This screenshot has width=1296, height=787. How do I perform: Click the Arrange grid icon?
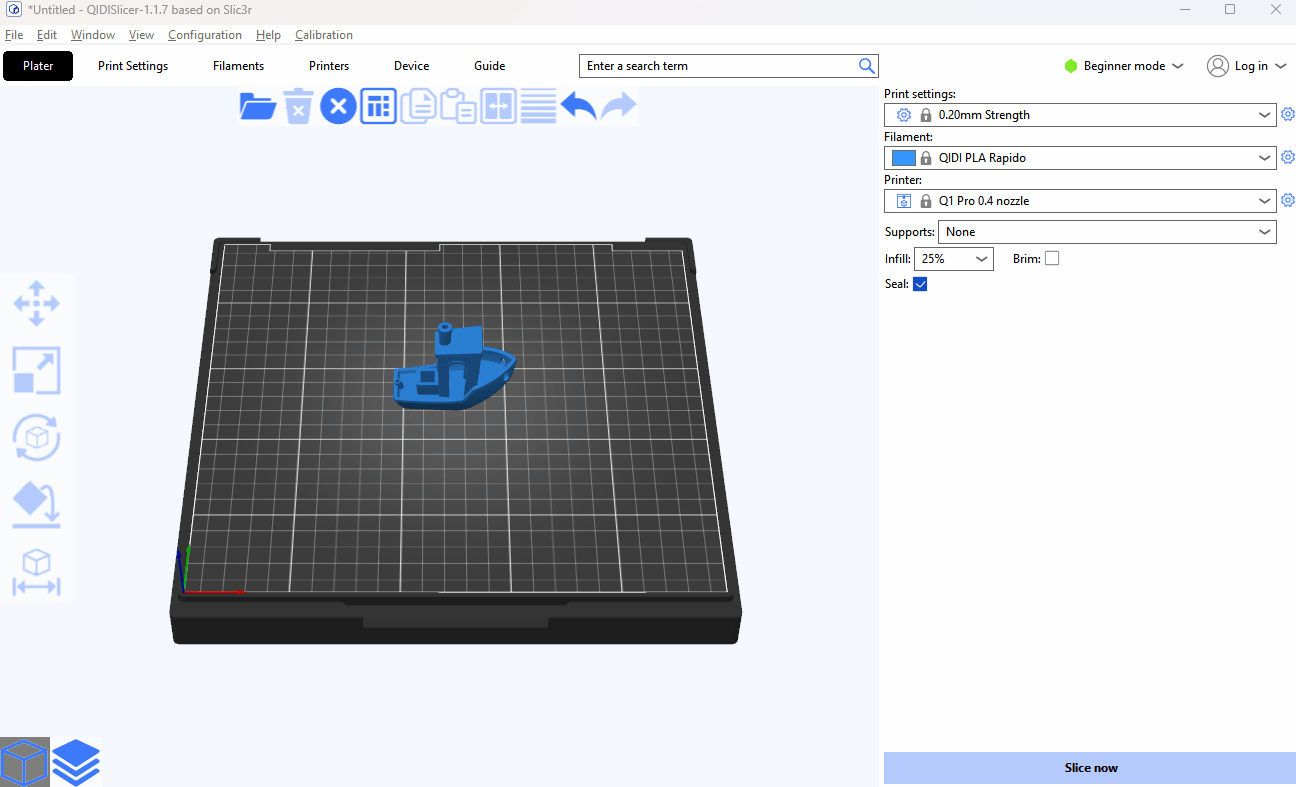pos(378,106)
